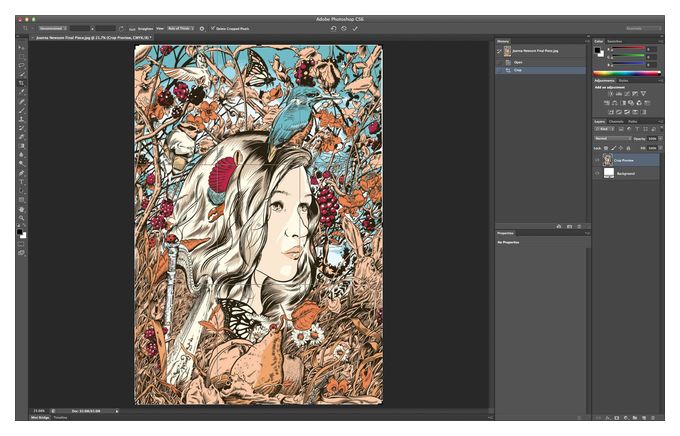The width and height of the screenshot is (680, 436).
Task: Select the Gradient tool
Action: 21,146
